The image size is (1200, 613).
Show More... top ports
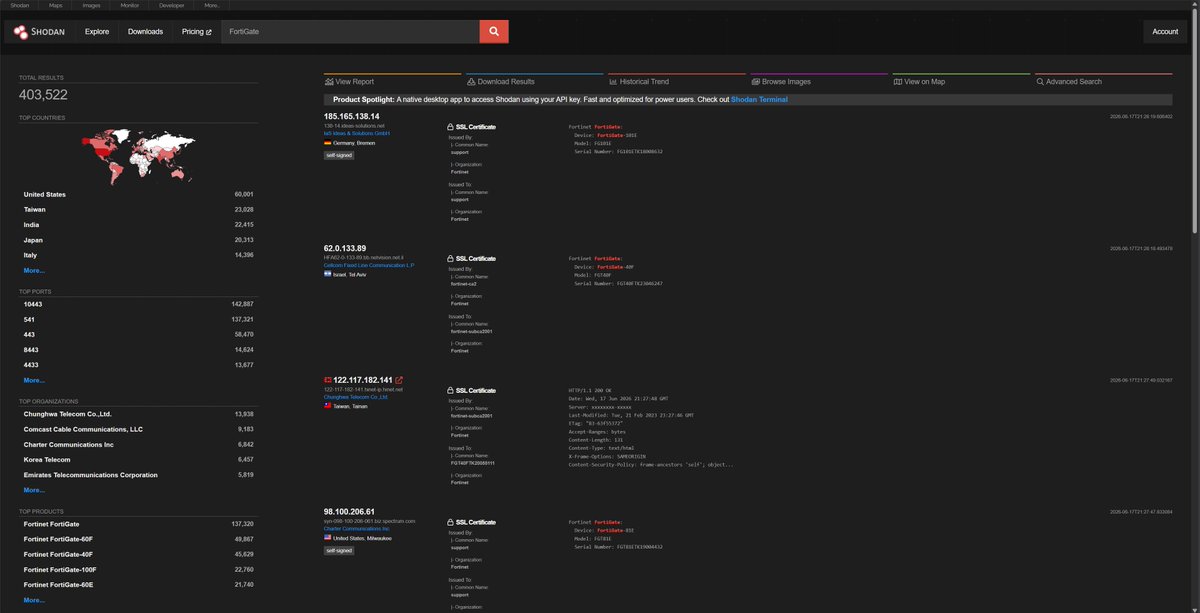point(34,380)
